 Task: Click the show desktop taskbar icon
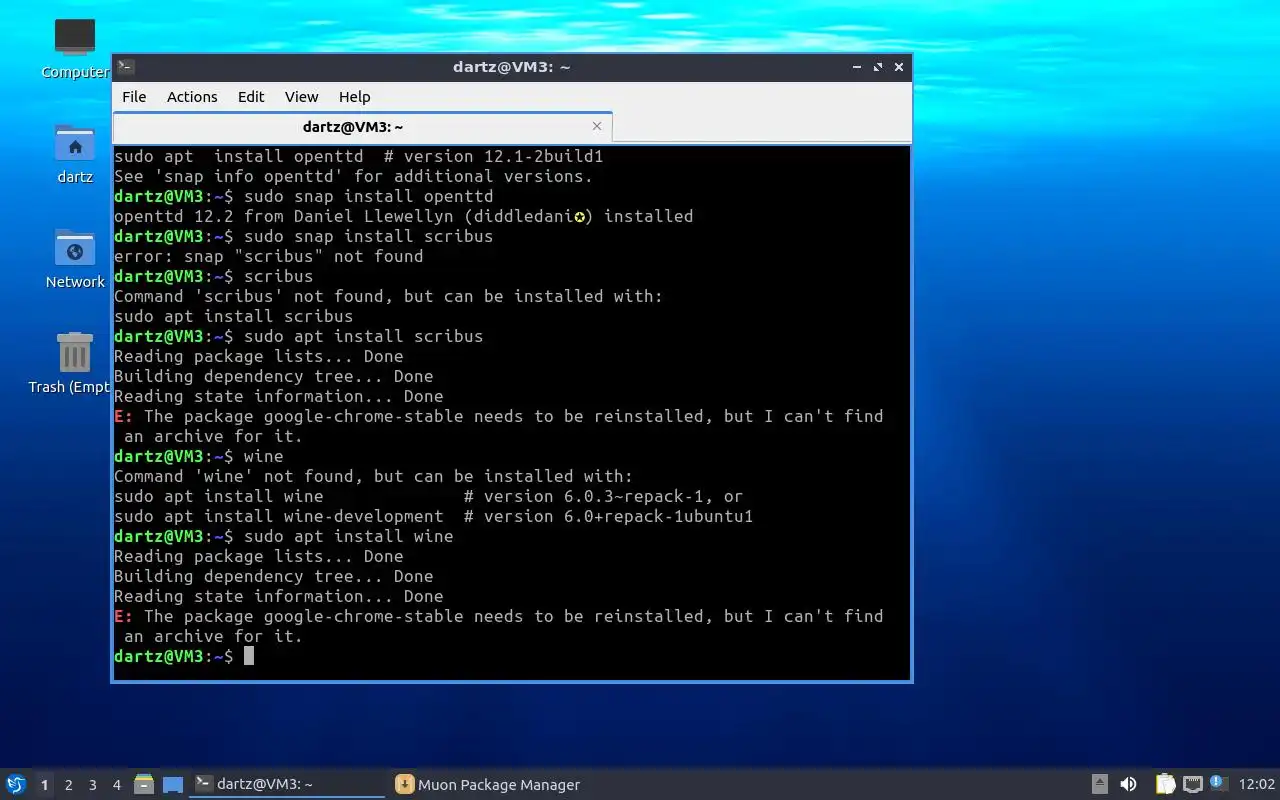pos(173,784)
